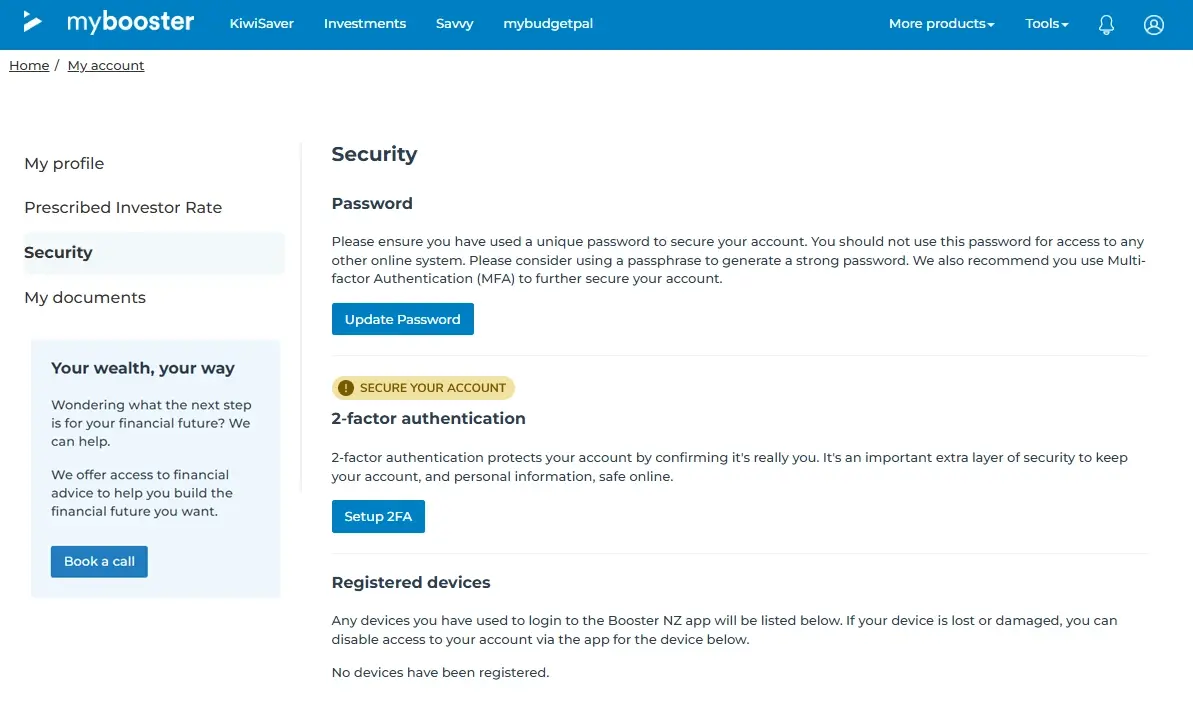Open the Savvy navigation item
1193x728 pixels.
point(454,24)
